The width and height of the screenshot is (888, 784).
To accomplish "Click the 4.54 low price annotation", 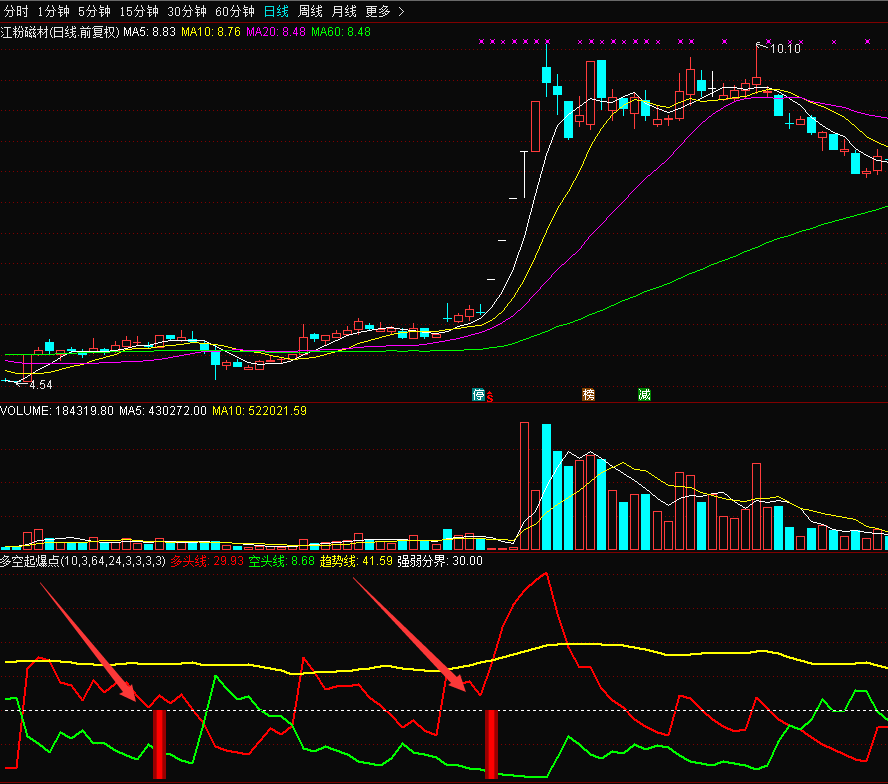I will pos(41,385).
